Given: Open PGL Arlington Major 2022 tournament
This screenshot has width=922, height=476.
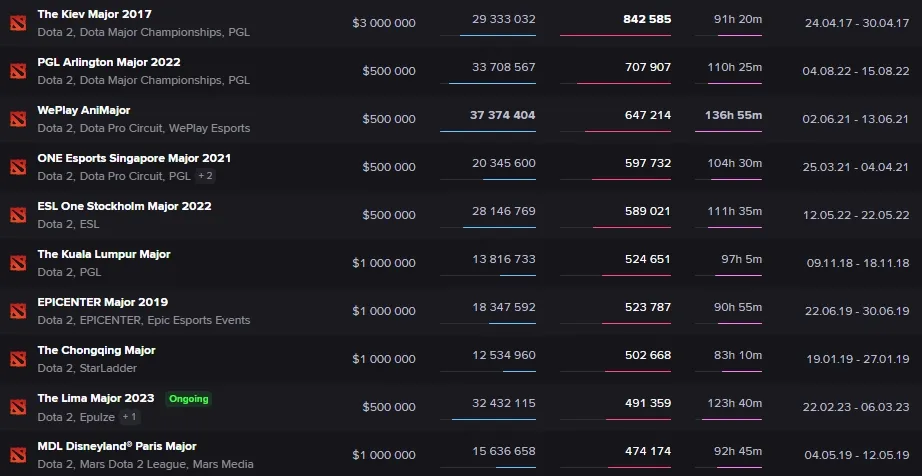Looking at the screenshot, I should coord(109,62).
